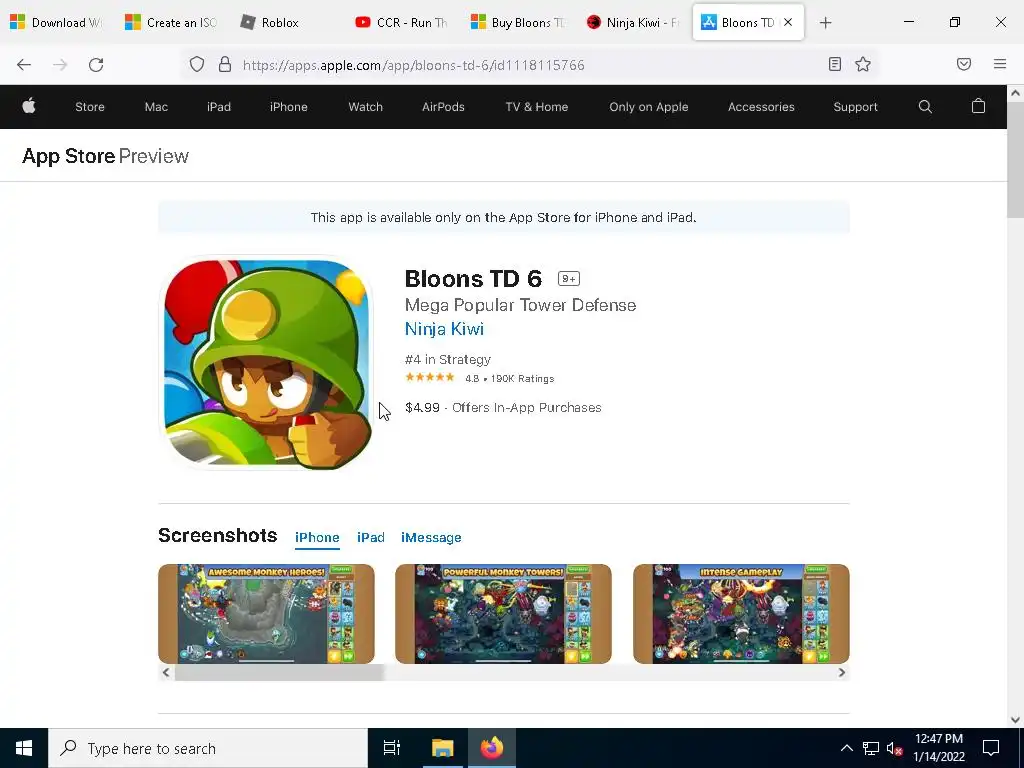This screenshot has height=768, width=1024.
Task: Open Task View on the taskbar
Action: (391, 748)
